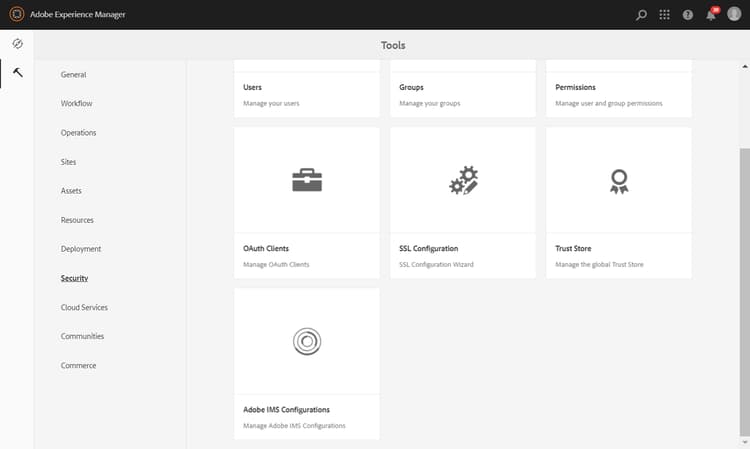Screen dimensions: 750x449
Task: Open the SSL Configuration title link
Action: click(x=429, y=249)
